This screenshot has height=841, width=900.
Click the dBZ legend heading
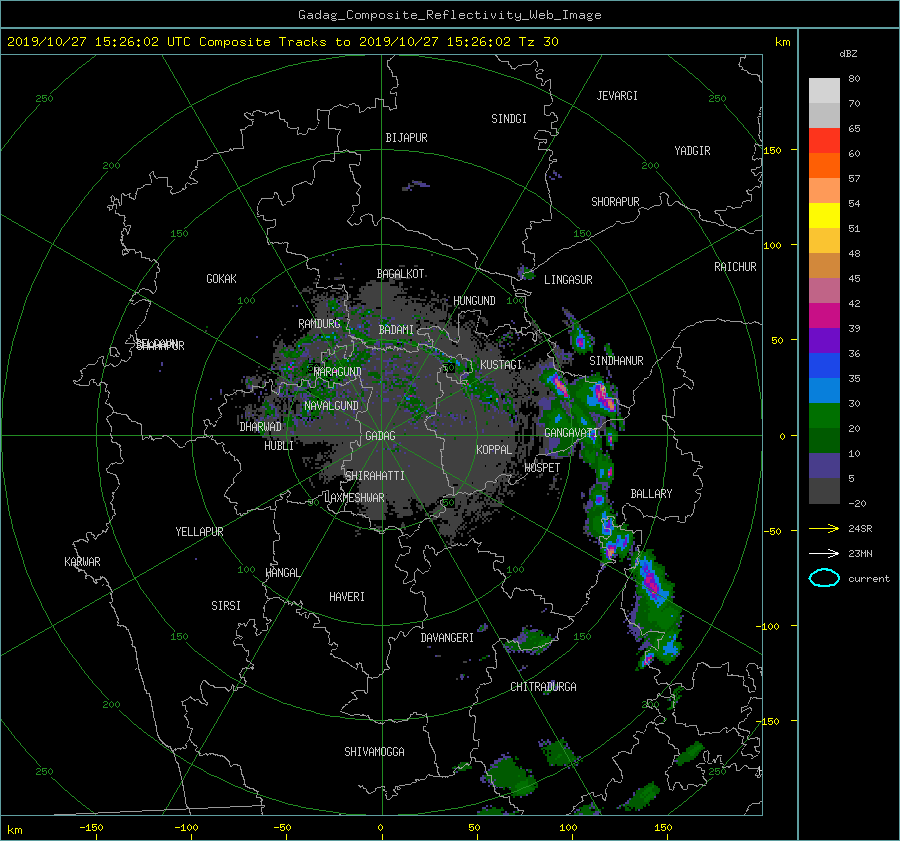(848, 54)
